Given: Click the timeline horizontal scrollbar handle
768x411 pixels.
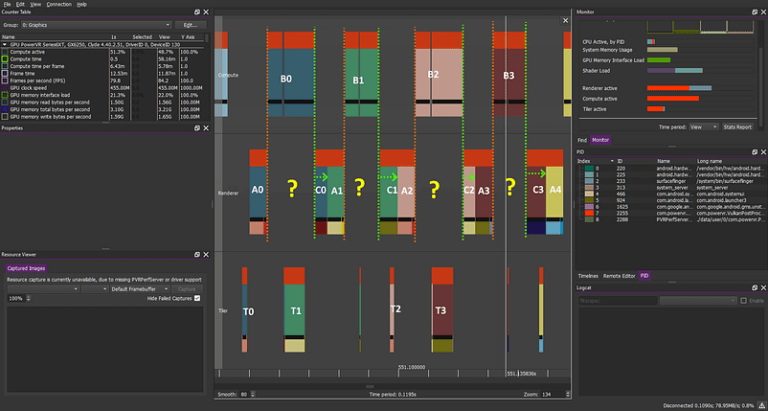Looking at the screenshot, I should coord(370,387).
